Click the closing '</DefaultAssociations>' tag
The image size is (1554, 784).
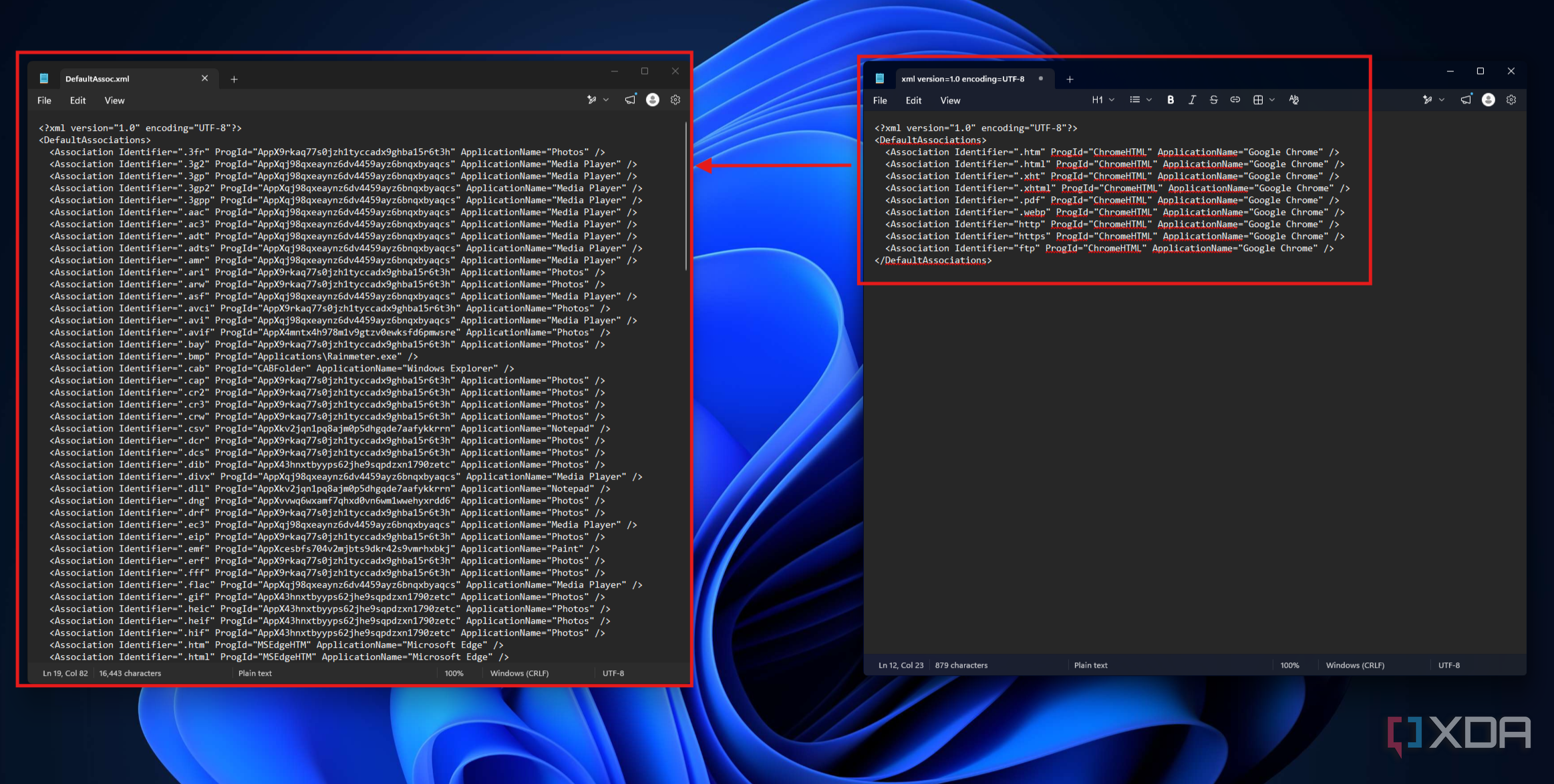[933, 260]
